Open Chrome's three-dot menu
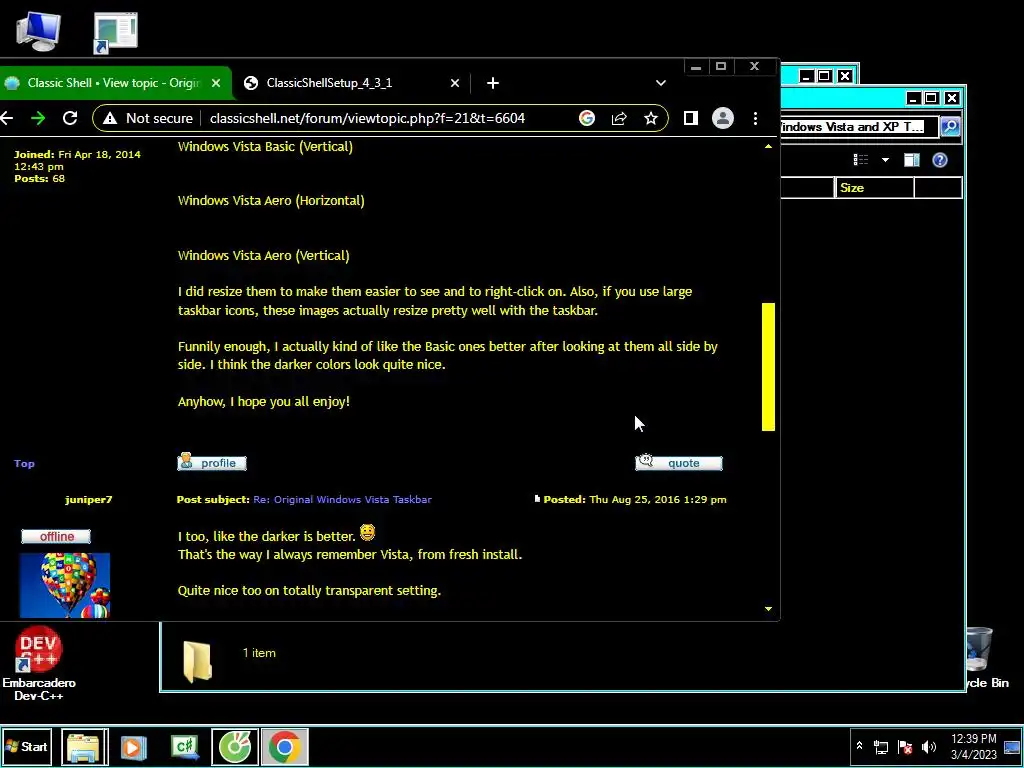 point(756,118)
